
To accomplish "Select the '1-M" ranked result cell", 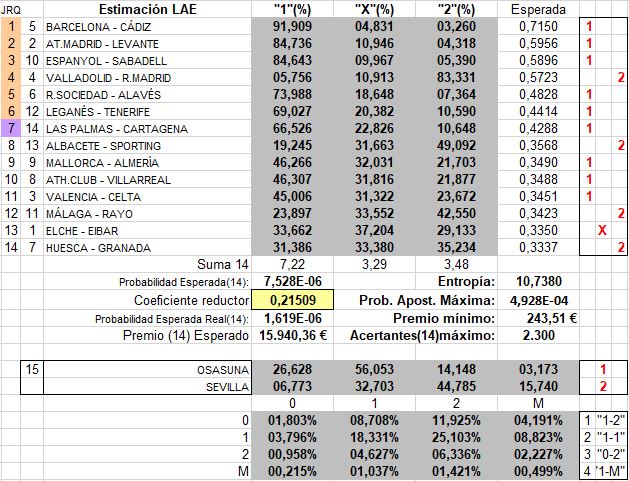I will [x=611, y=471].
